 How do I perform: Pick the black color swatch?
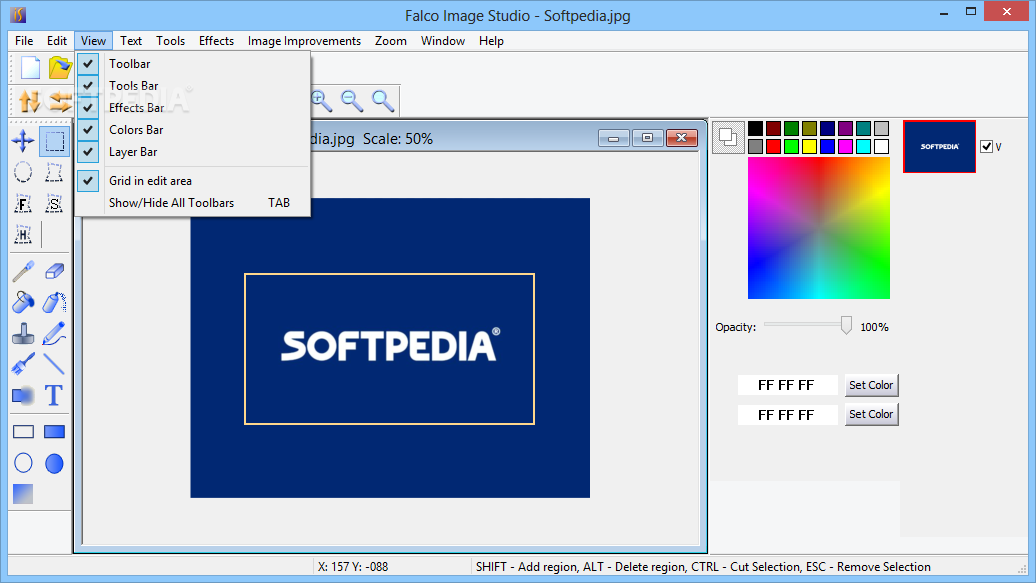(x=755, y=128)
